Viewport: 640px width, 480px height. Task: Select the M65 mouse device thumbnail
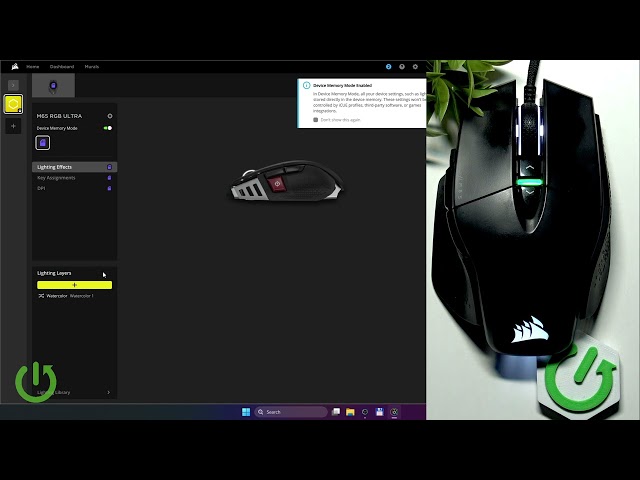click(53, 86)
